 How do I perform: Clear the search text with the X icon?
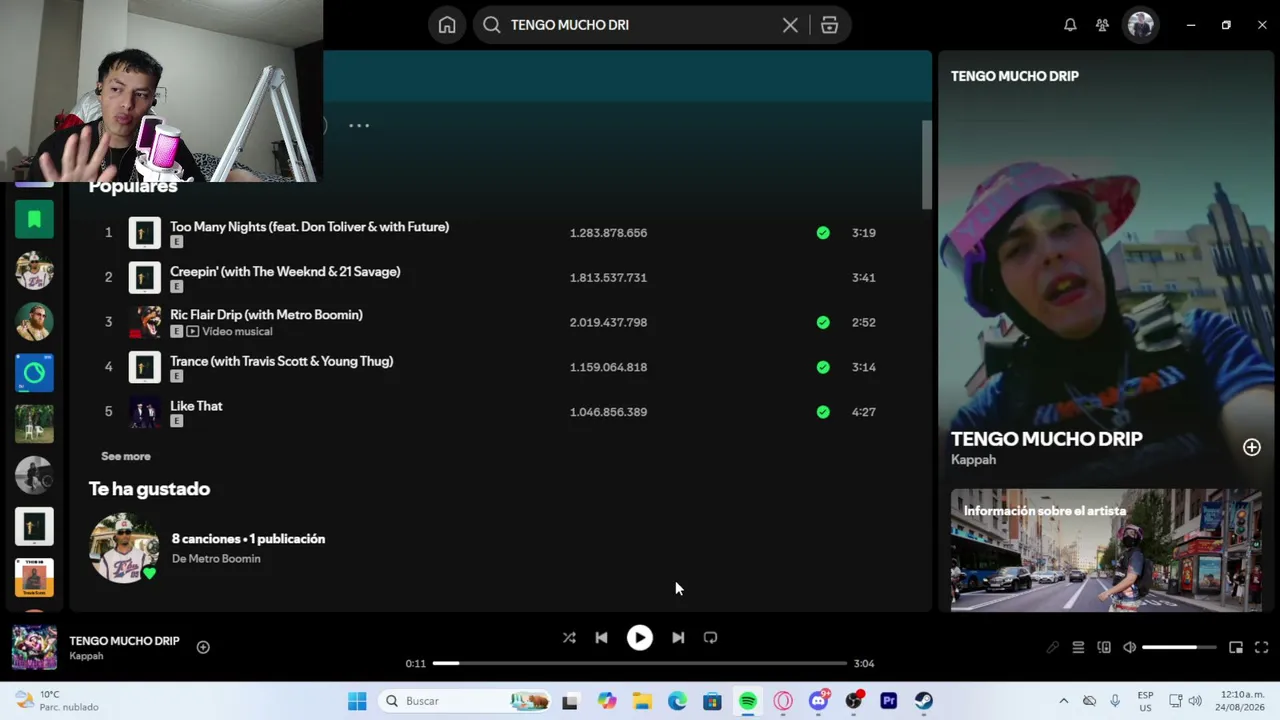click(x=790, y=25)
